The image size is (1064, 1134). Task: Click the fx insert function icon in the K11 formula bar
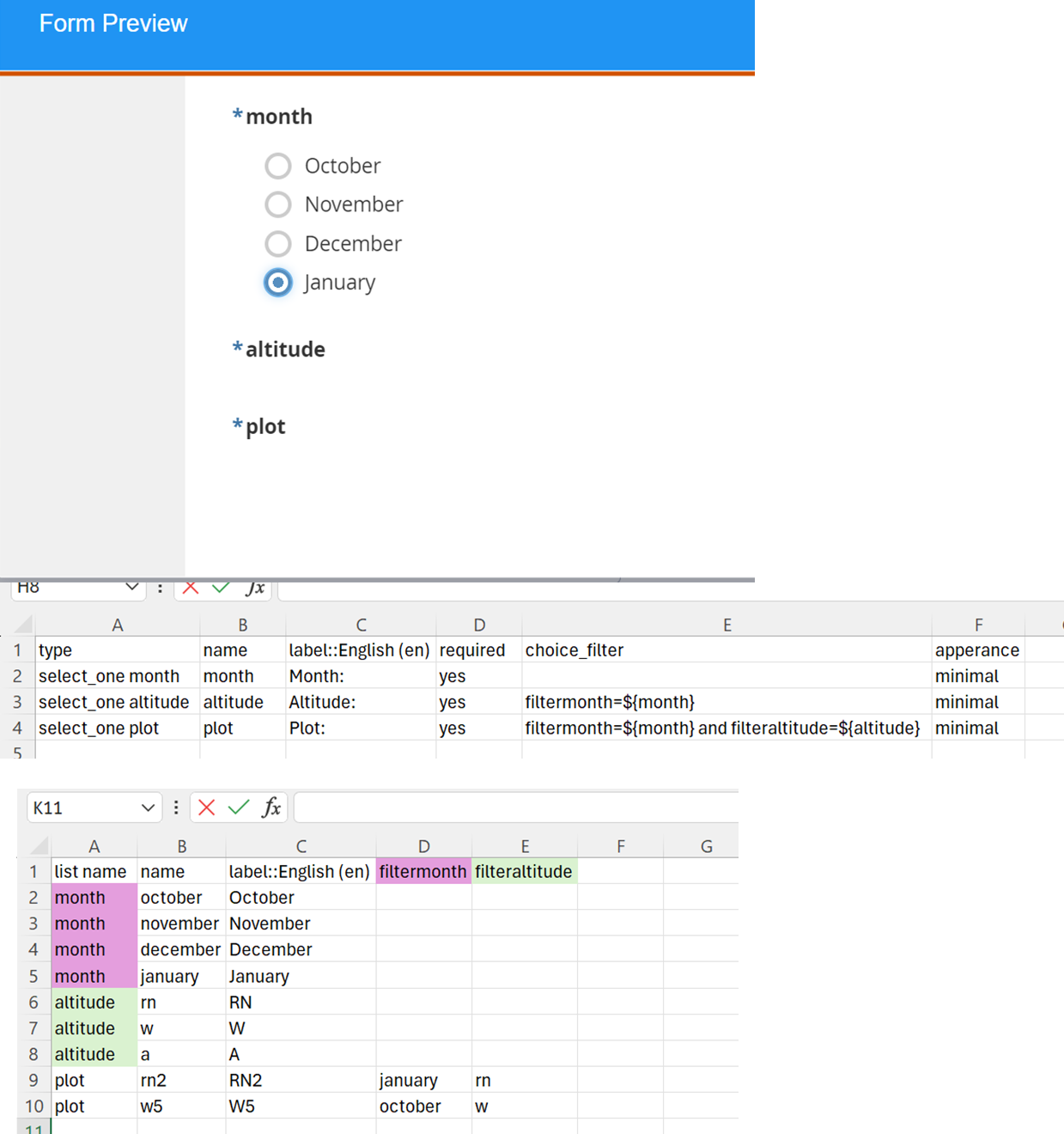coord(271,808)
